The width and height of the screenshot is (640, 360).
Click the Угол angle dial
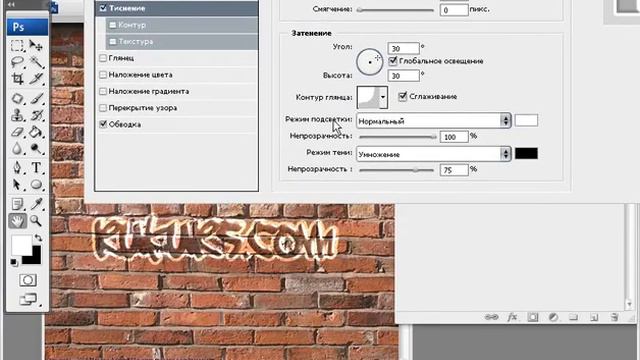point(369,62)
